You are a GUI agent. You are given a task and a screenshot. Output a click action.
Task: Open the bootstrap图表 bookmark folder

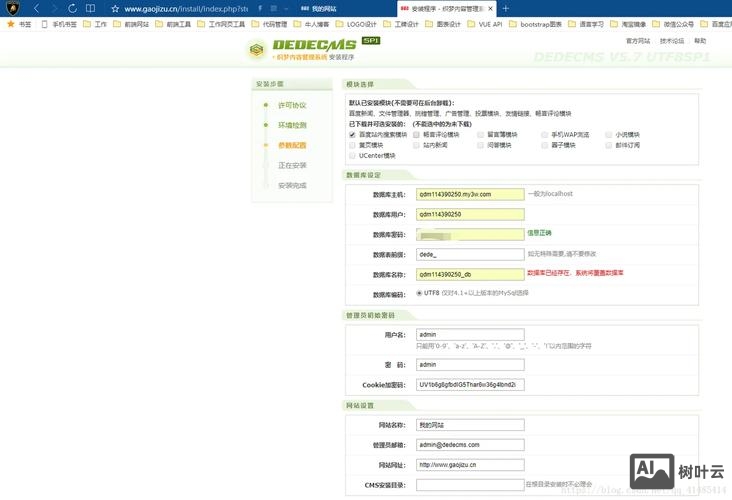tap(535, 24)
